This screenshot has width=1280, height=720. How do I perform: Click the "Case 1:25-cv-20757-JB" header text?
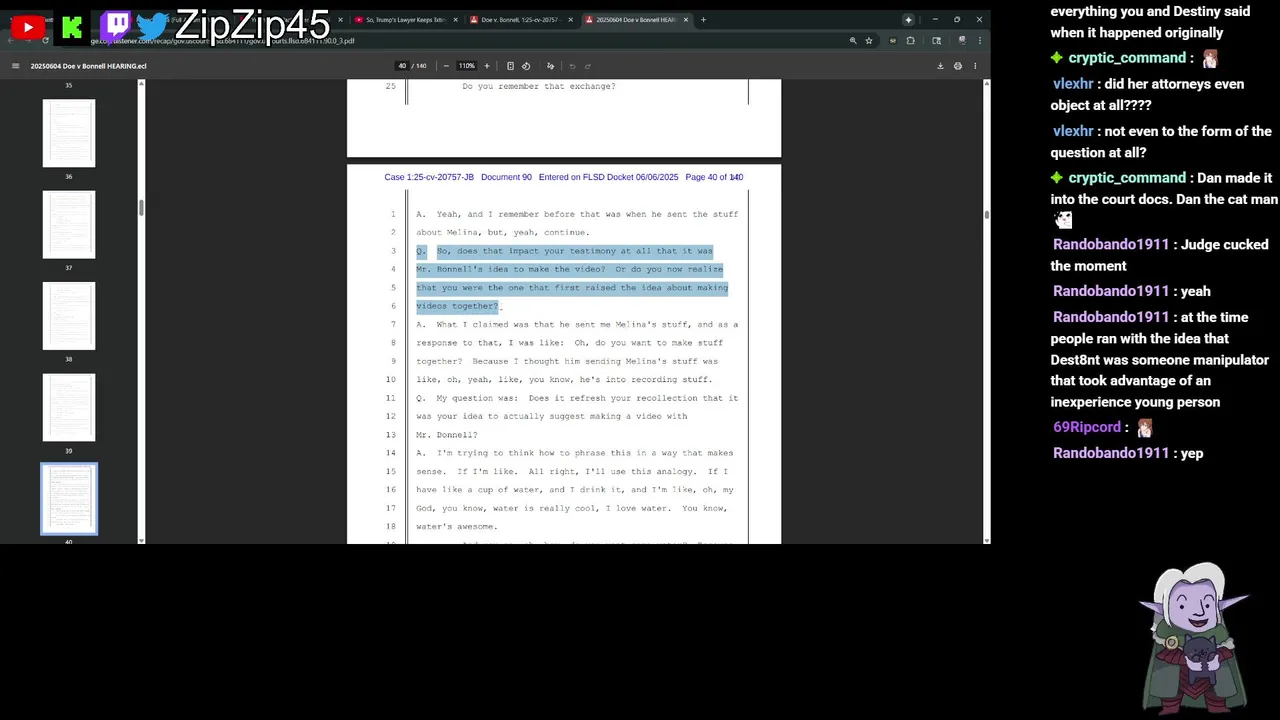point(429,177)
